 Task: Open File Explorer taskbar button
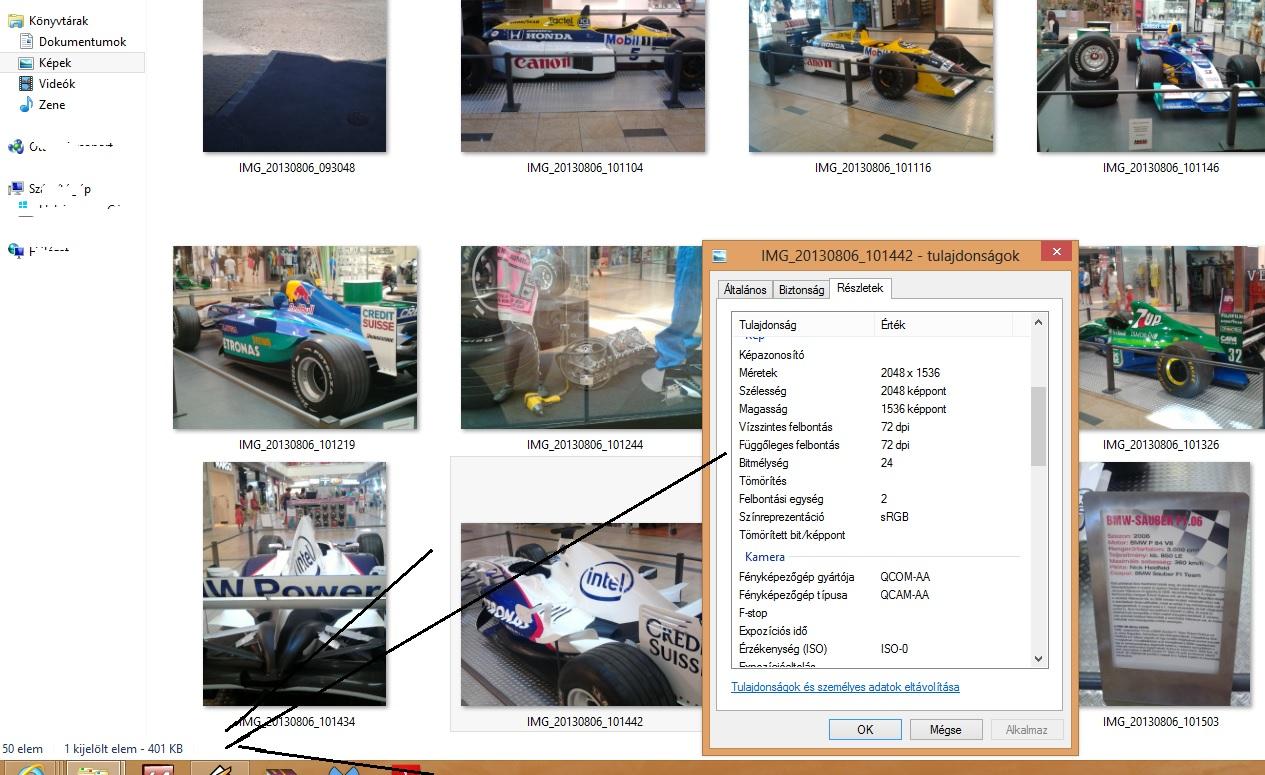click(x=93, y=769)
